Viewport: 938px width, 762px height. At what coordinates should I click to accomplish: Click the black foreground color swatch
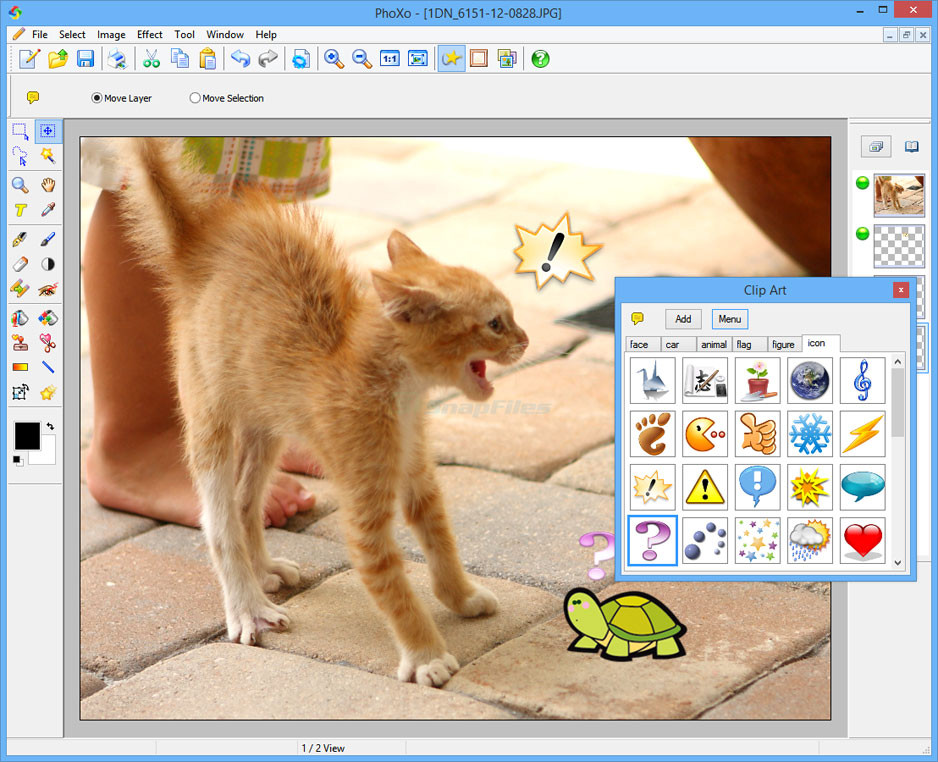point(27,435)
